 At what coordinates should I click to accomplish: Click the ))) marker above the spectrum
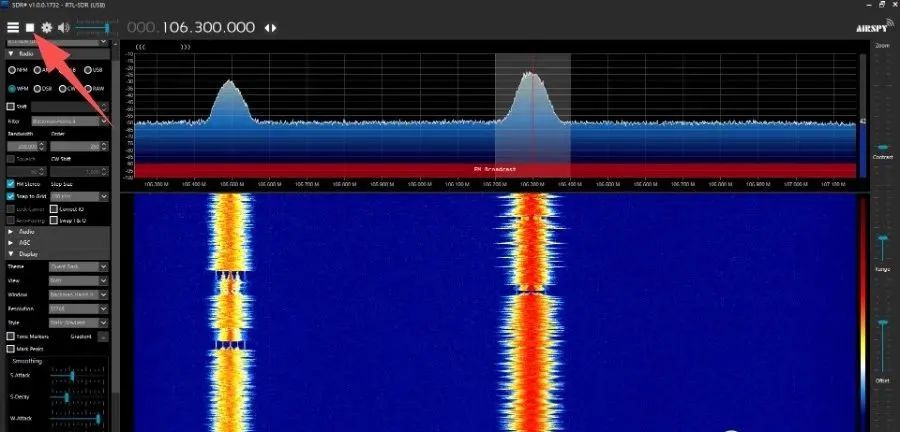tap(185, 47)
